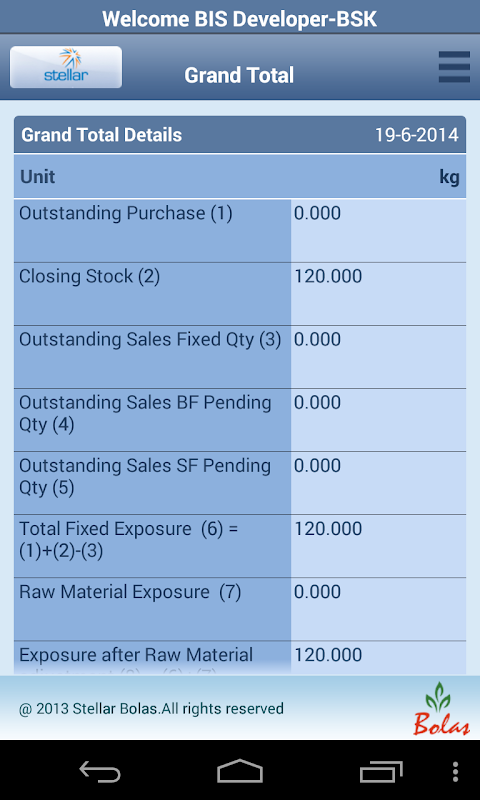Tap the Android home button
This screenshot has height=800, width=480.
(x=240, y=771)
